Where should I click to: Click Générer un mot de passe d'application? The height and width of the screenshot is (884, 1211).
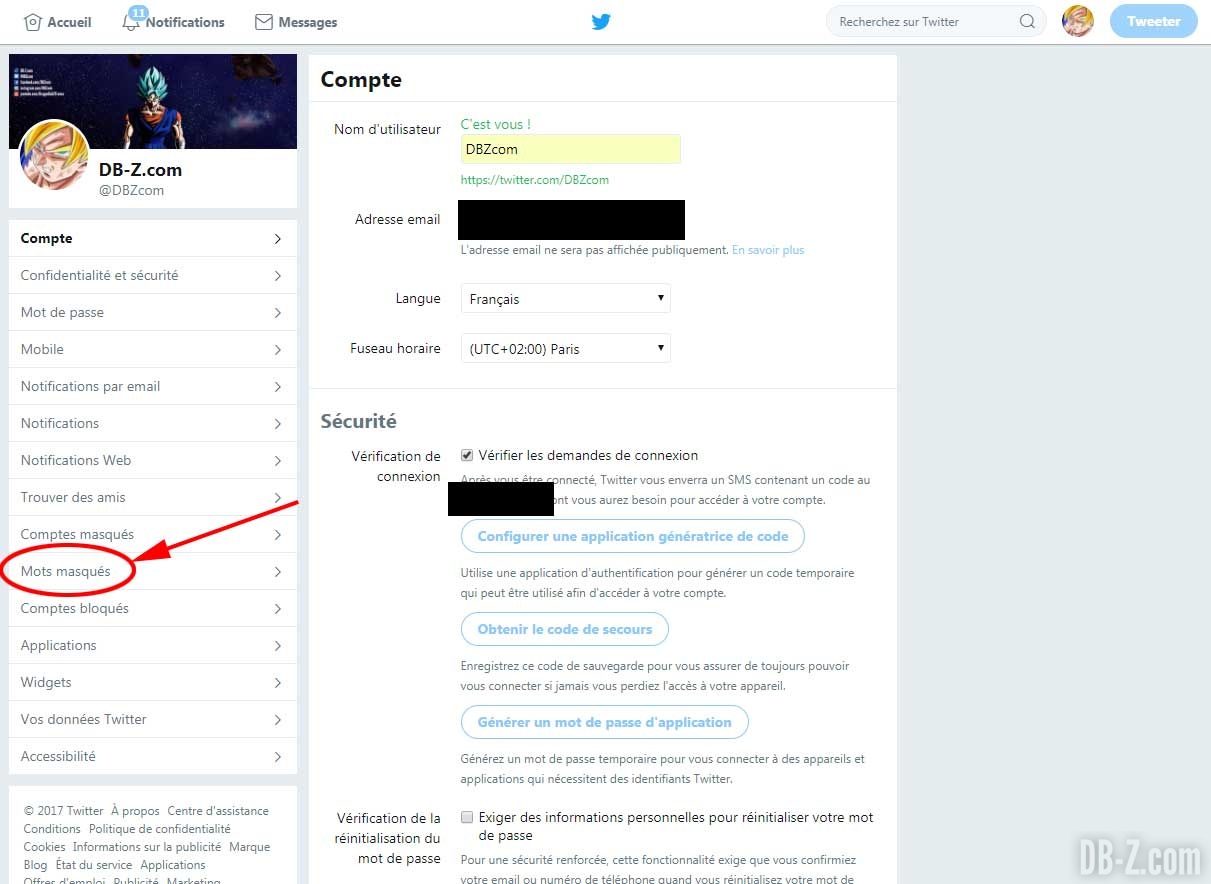click(x=605, y=722)
